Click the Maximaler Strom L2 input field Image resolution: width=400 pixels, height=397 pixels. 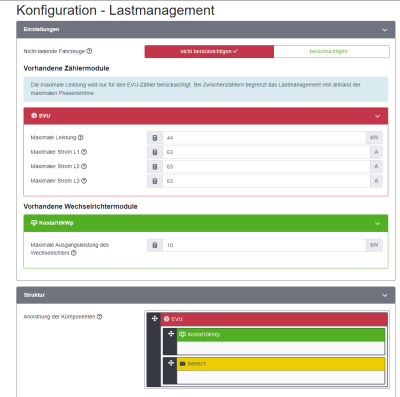(266, 166)
